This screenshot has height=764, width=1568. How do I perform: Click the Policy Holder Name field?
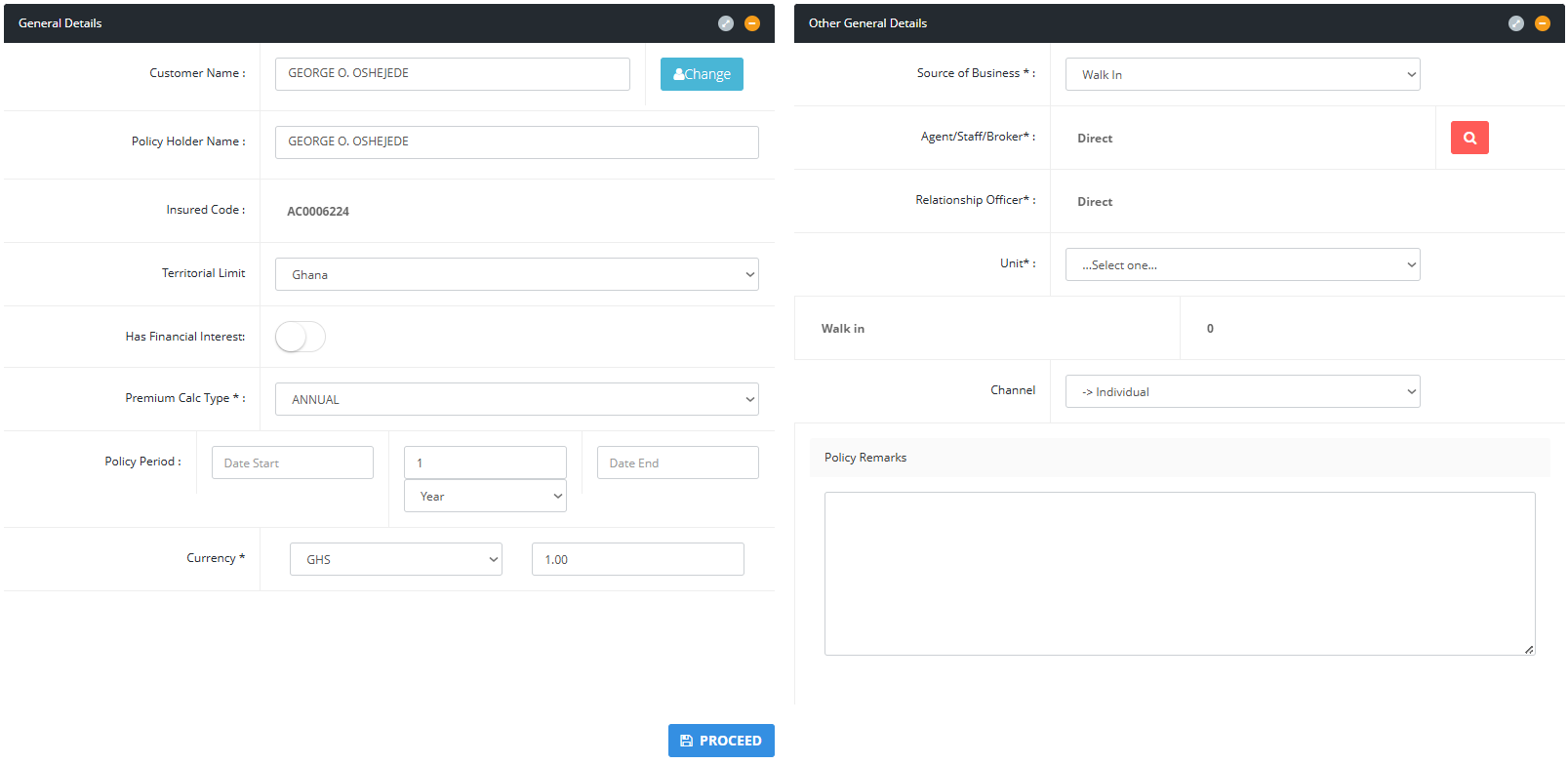point(516,142)
